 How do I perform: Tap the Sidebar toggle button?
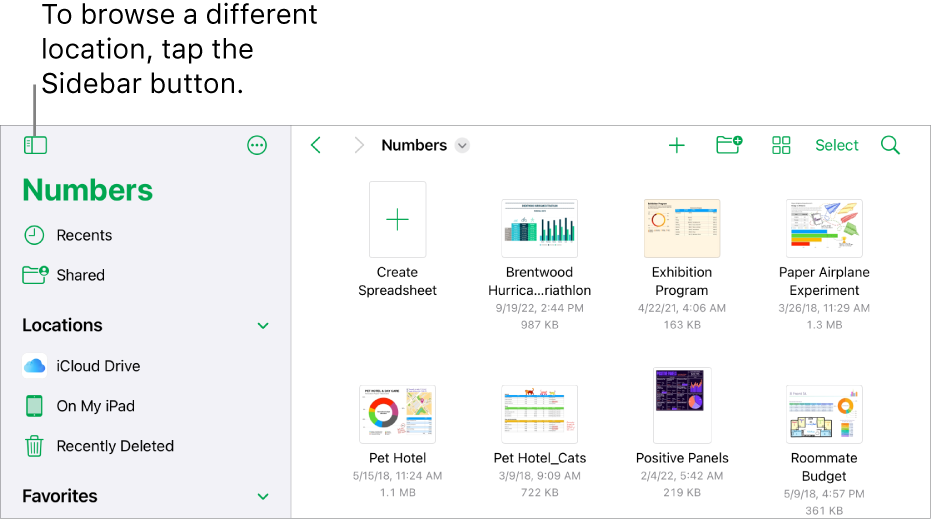[35, 145]
